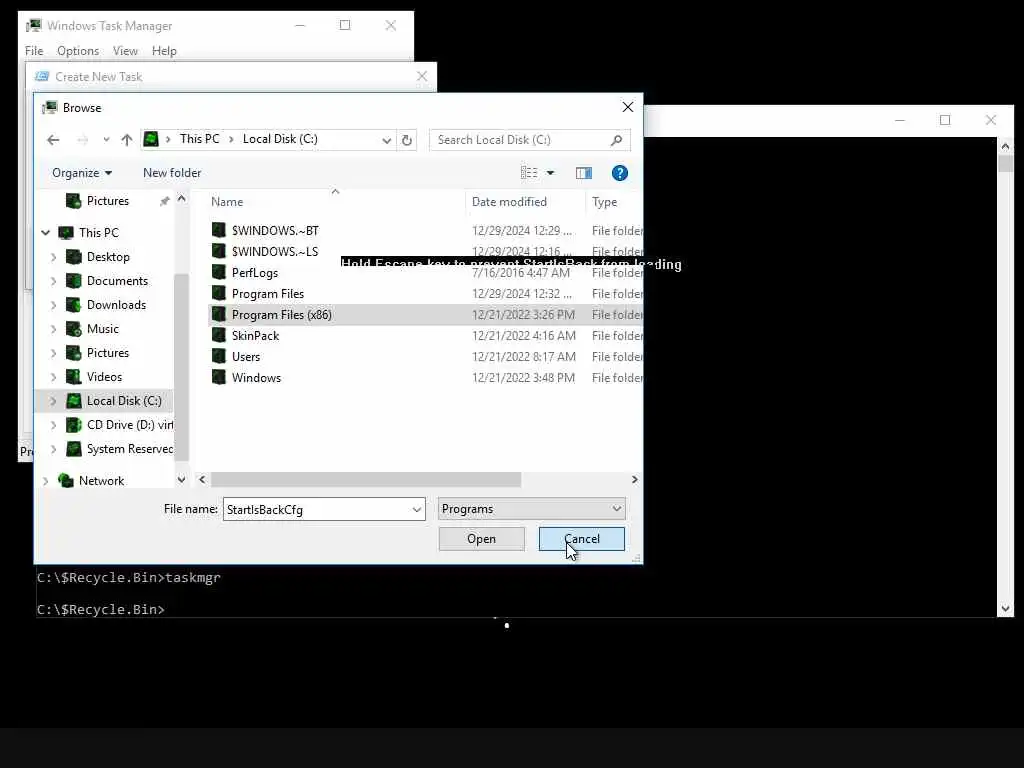Image resolution: width=1024 pixels, height=768 pixels.
Task: Expand the Pictures node under This PC
Action: [x=54, y=353]
